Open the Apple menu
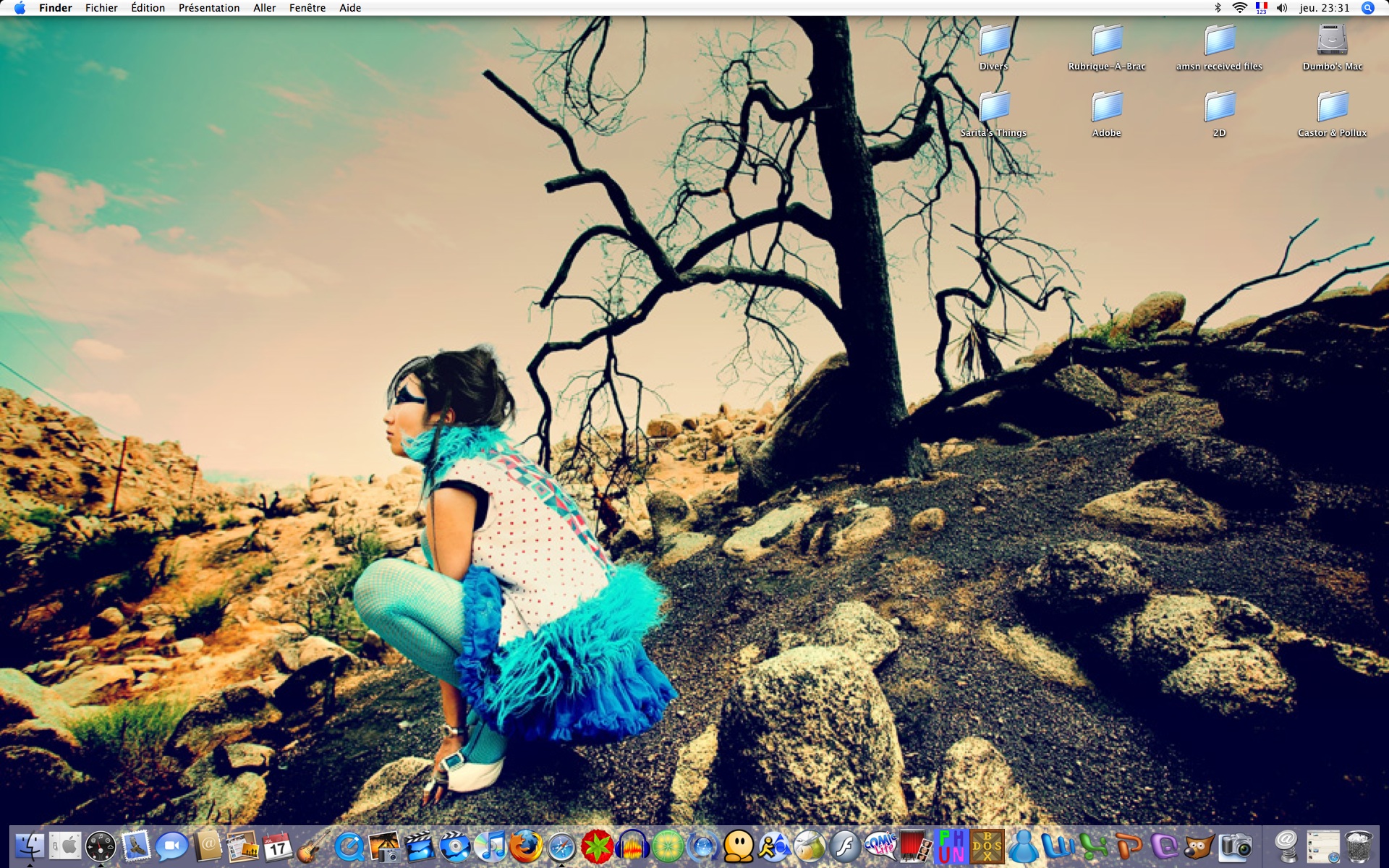Viewport: 1389px width, 868px height. (20, 8)
